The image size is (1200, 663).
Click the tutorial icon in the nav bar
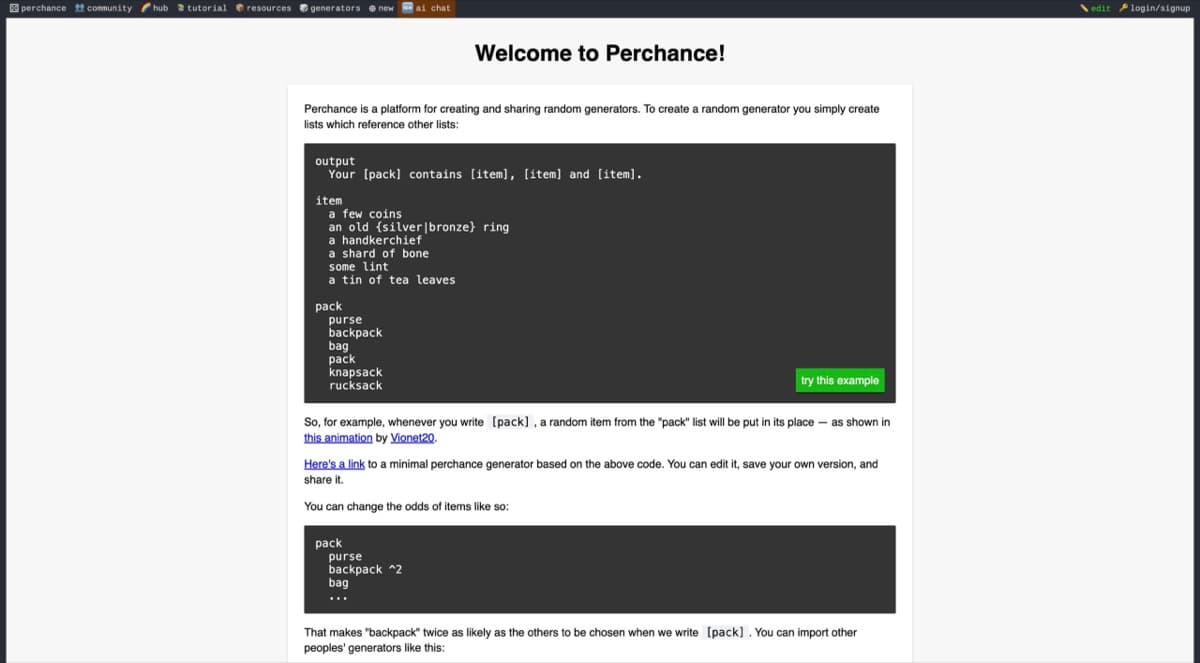click(181, 8)
